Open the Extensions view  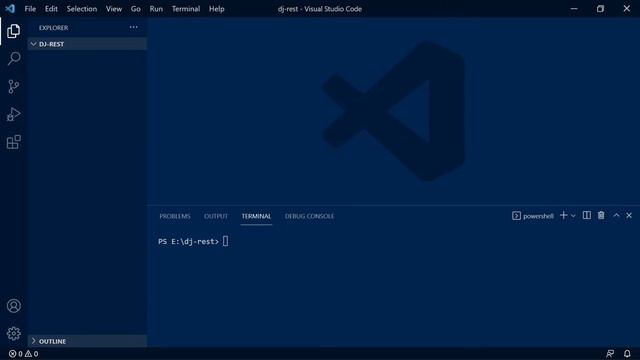[x=13, y=142]
